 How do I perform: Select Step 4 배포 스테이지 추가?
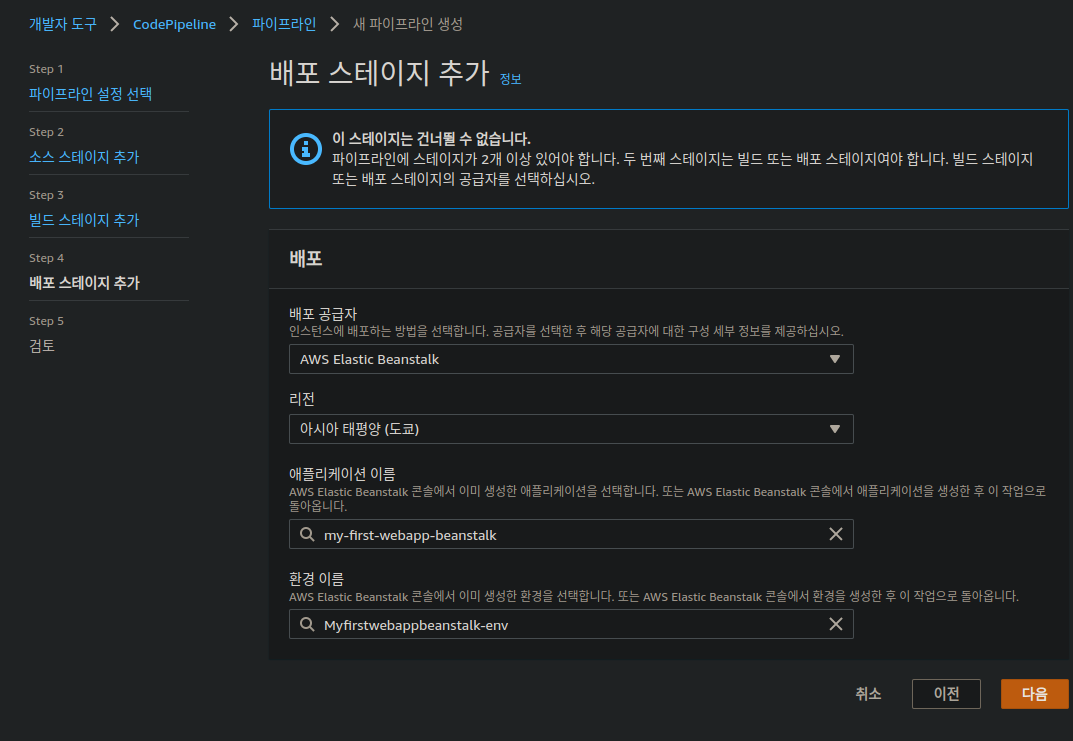pos(84,283)
